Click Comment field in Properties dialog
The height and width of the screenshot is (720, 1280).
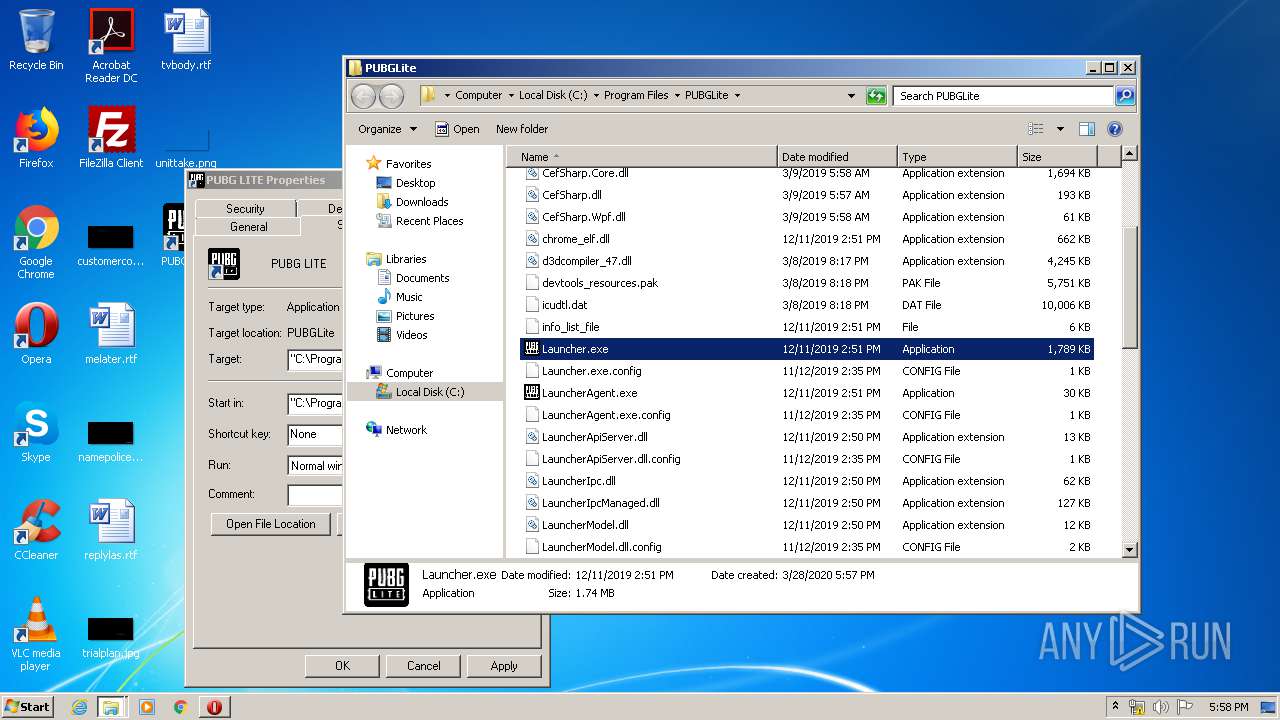tap(315, 495)
